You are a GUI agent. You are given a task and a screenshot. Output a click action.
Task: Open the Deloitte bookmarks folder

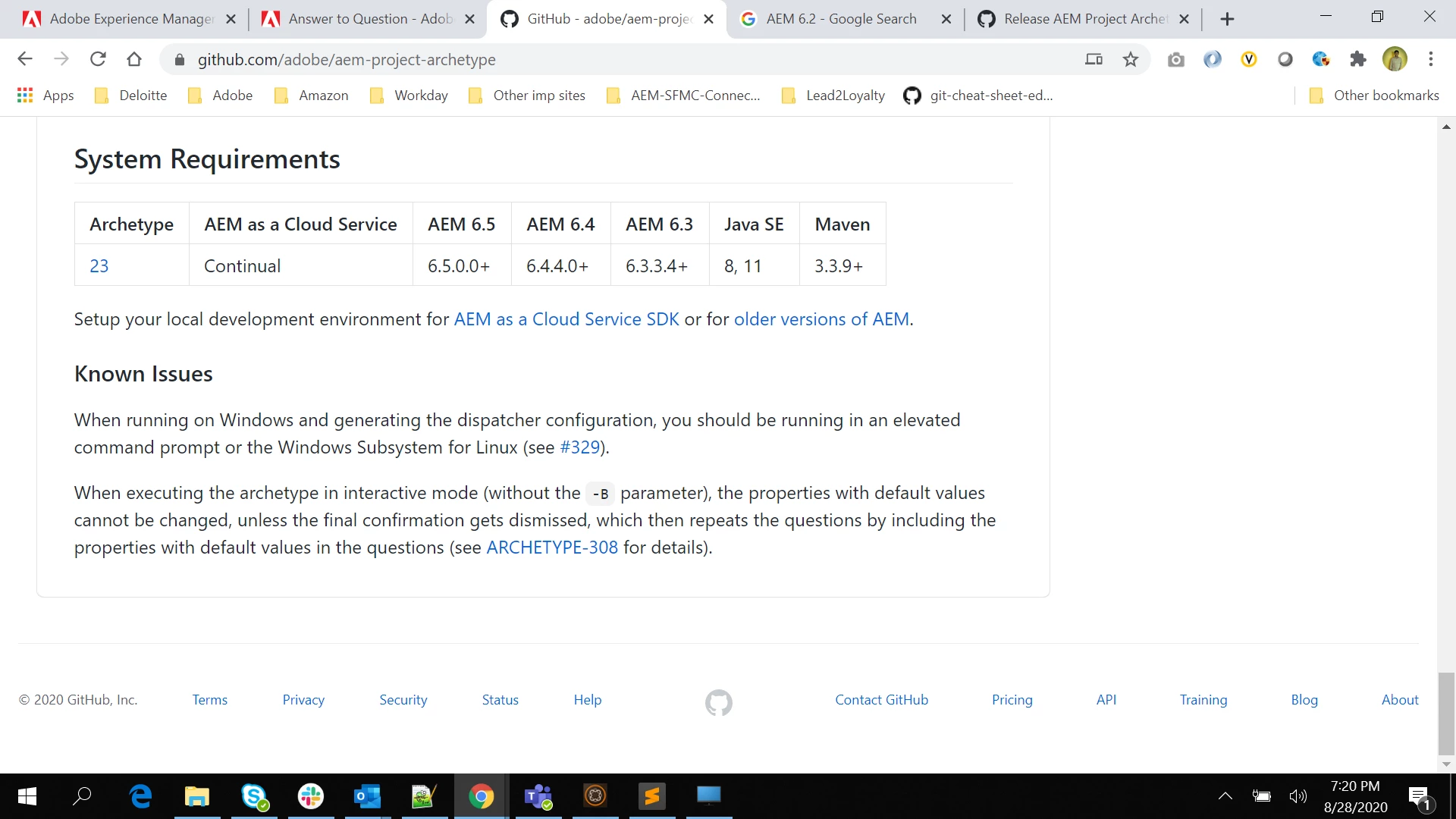pyautogui.click(x=130, y=96)
